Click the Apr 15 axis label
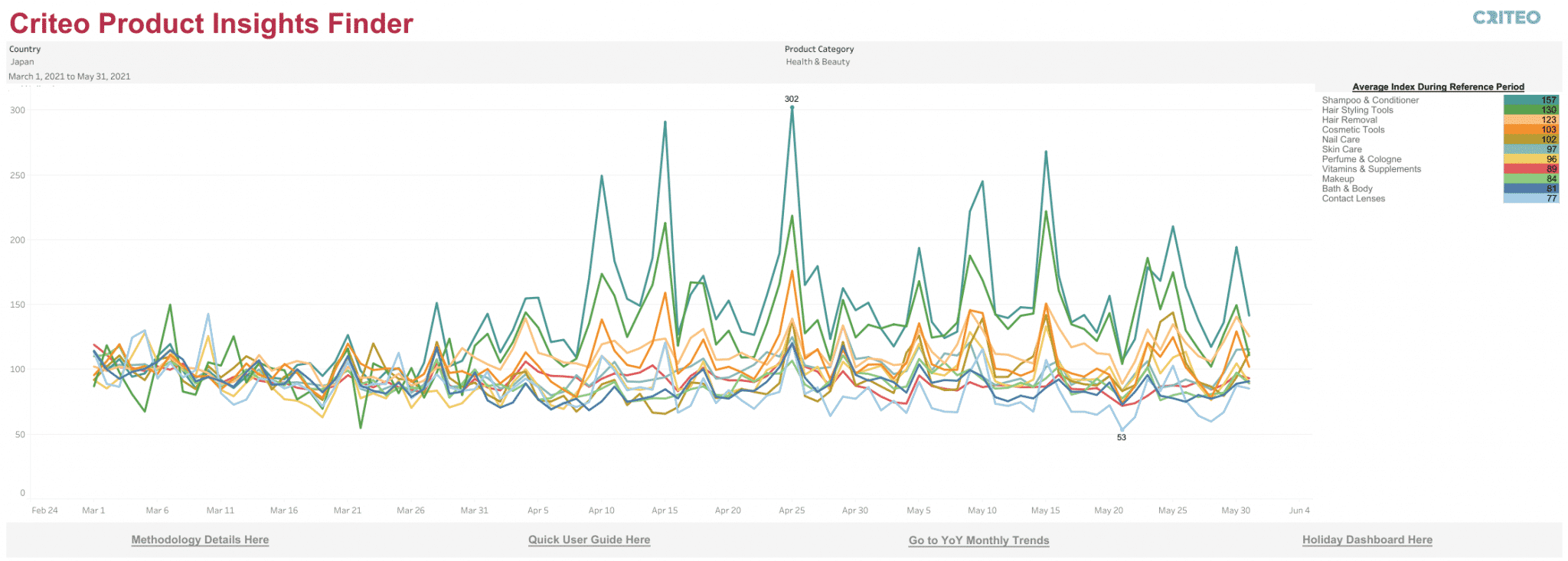1568x561 pixels. (x=665, y=510)
